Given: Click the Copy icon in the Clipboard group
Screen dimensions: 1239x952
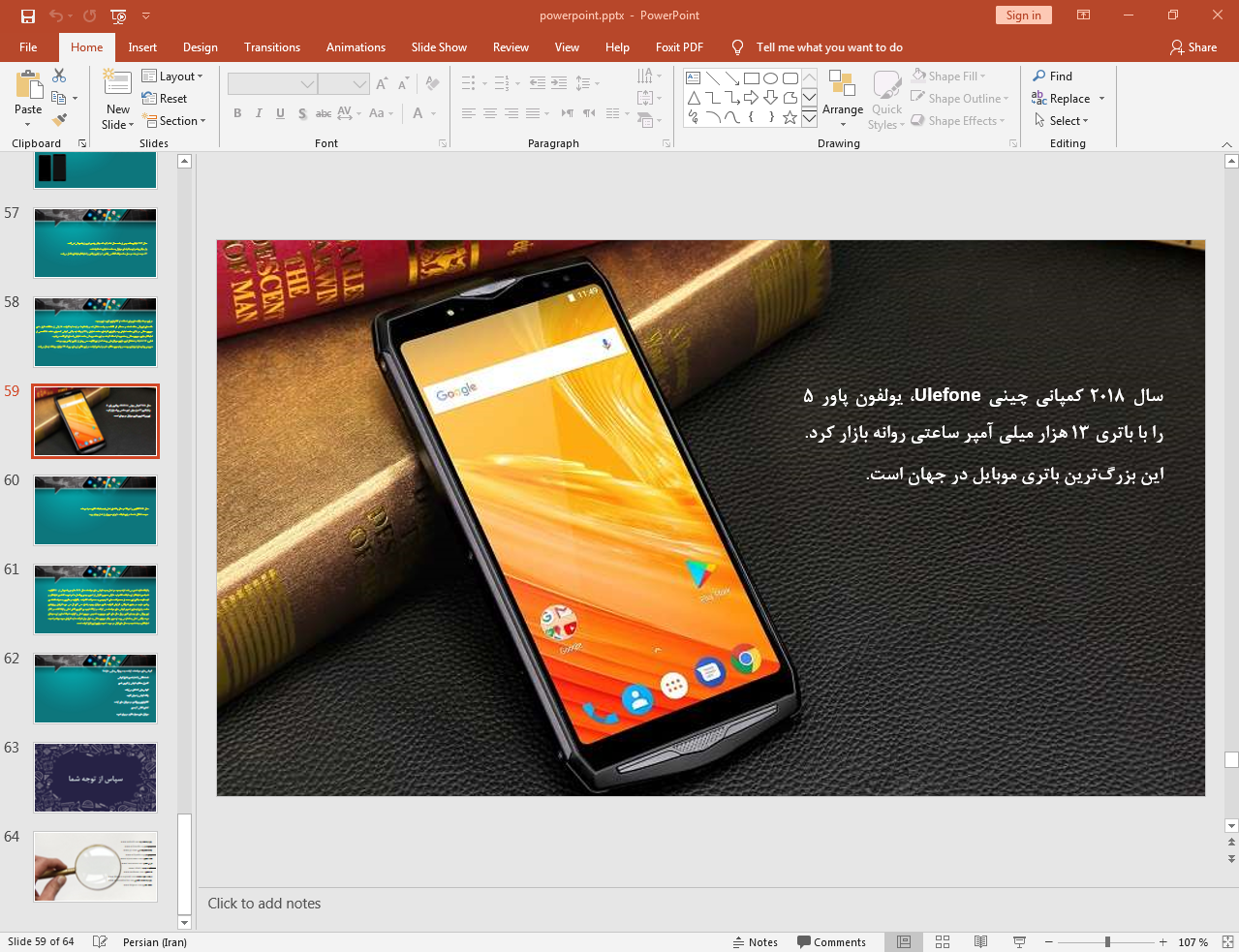Looking at the screenshot, I should click(59, 98).
